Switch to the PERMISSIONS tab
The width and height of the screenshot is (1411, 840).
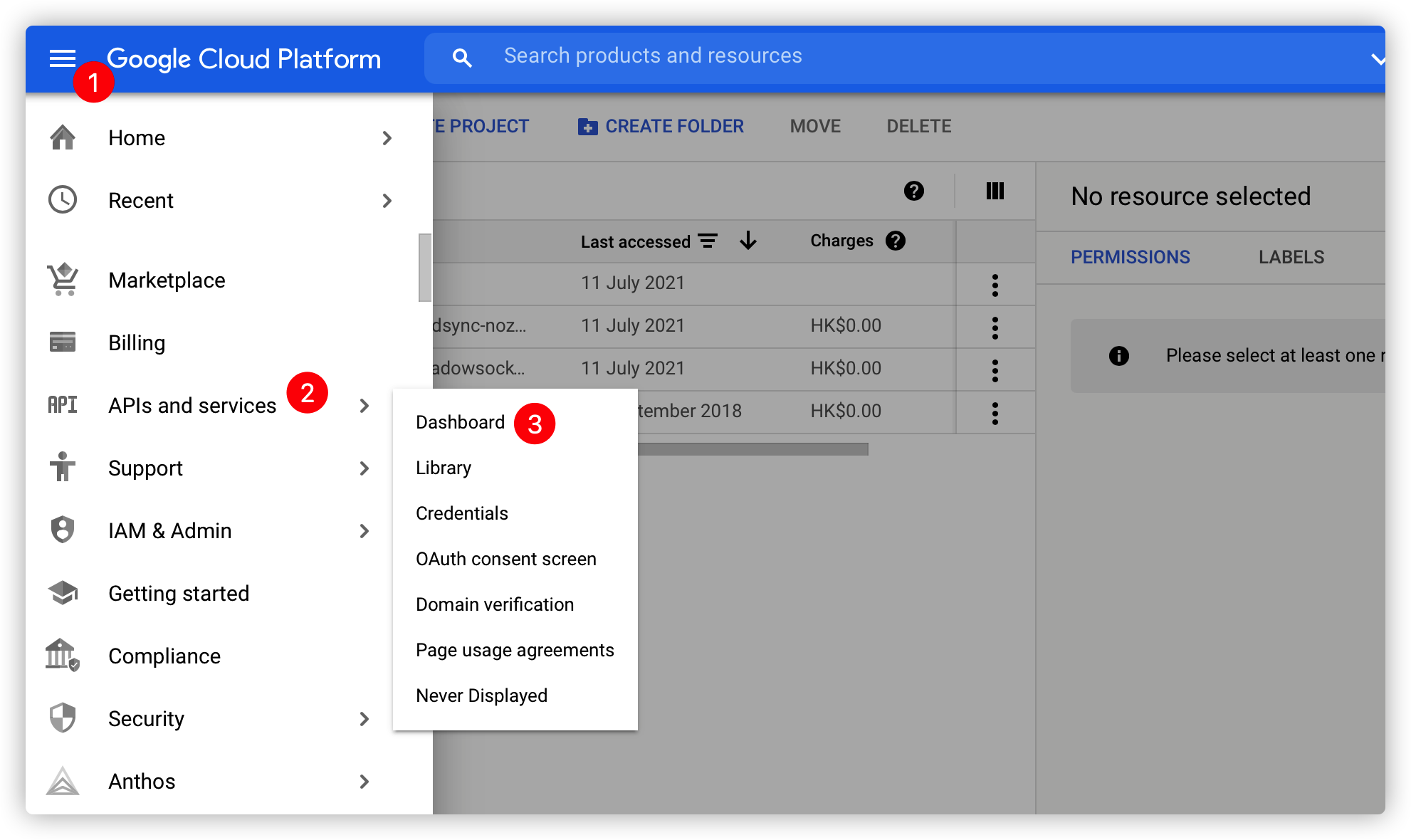1131,257
